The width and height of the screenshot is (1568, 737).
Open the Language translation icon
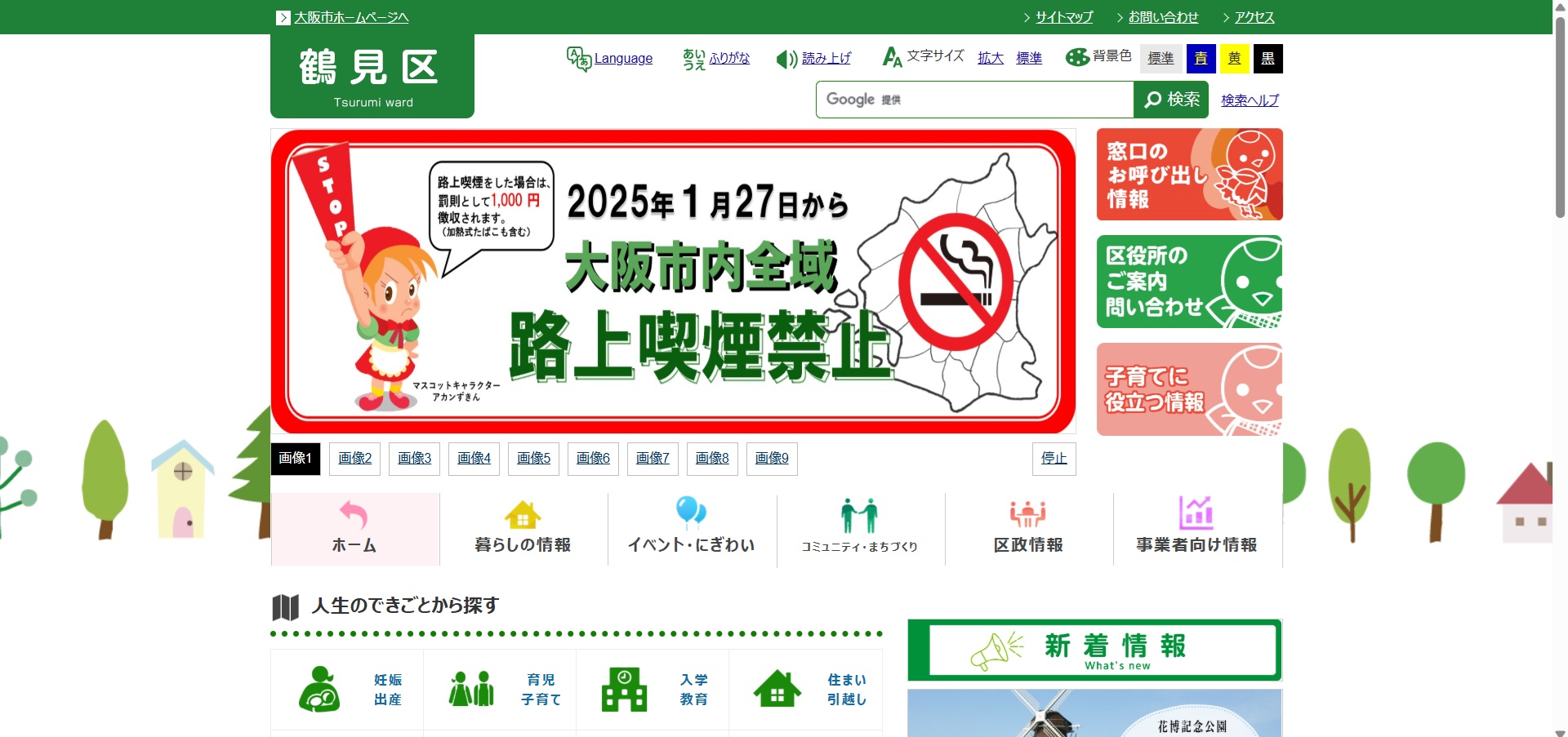579,59
